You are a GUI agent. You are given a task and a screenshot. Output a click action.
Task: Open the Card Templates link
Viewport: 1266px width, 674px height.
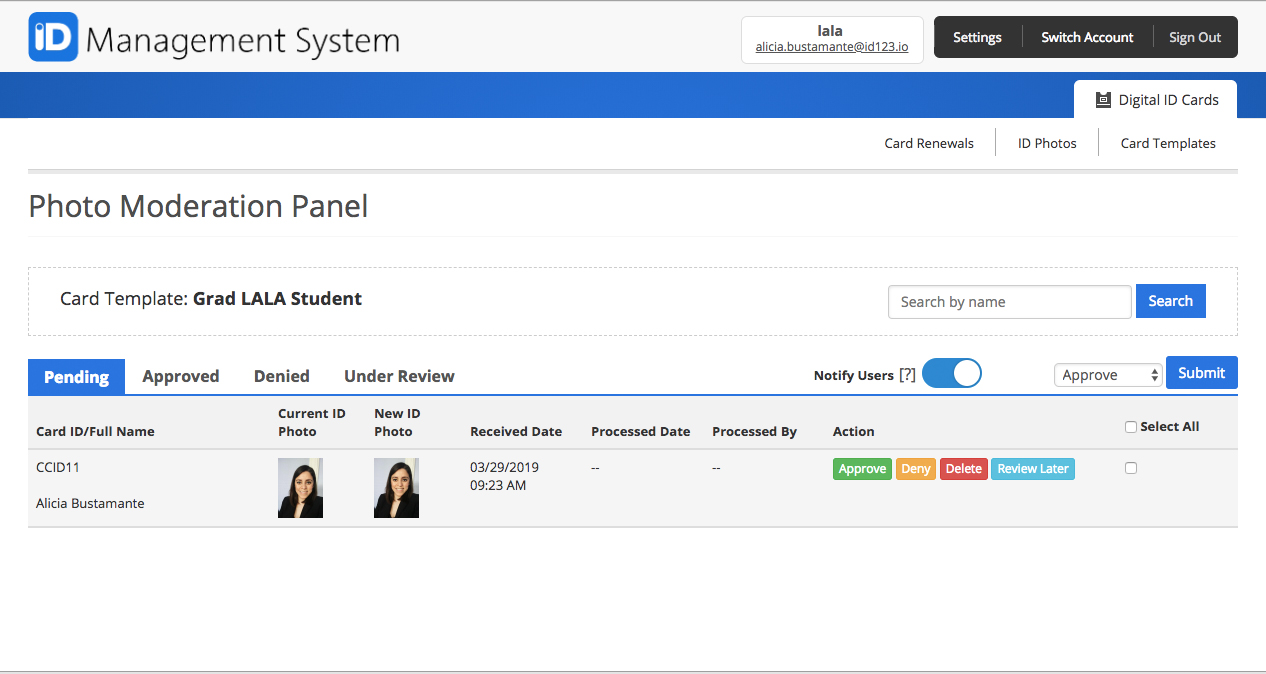pos(1168,143)
